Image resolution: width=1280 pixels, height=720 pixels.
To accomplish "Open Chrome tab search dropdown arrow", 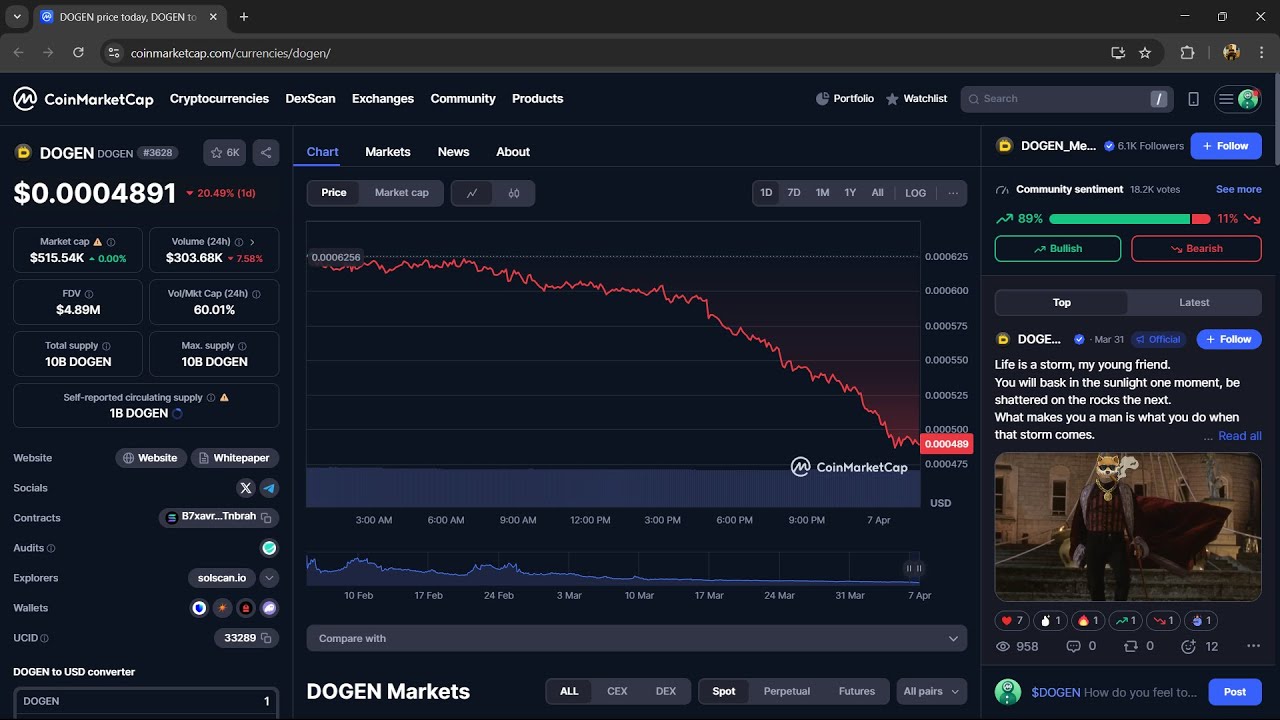I will (x=17, y=17).
